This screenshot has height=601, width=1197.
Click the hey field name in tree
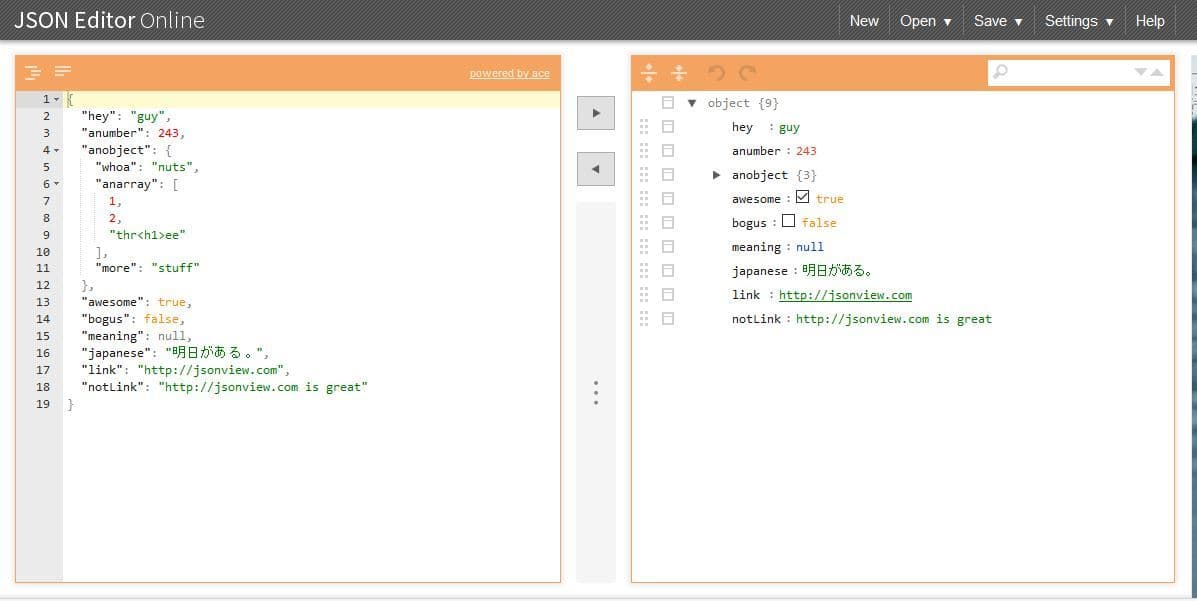pyautogui.click(x=742, y=128)
